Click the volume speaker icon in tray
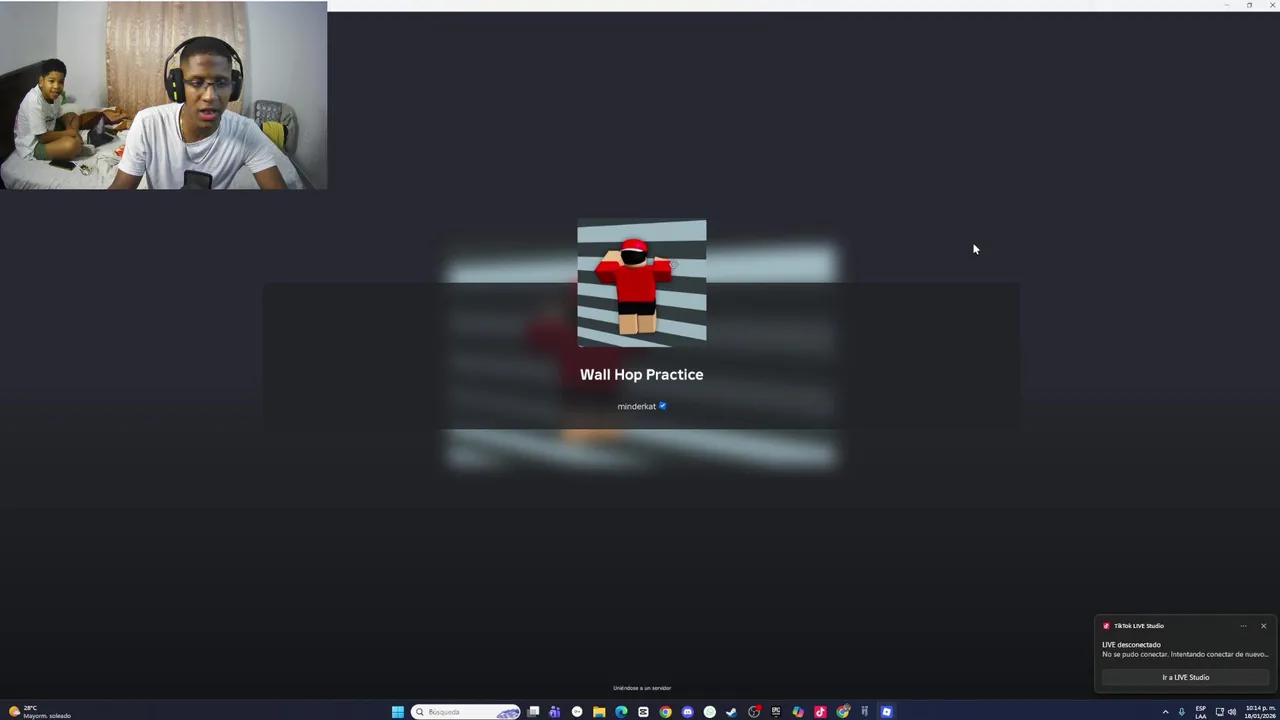The height and width of the screenshot is (720, 1280). pyautogui.click(x=1232, y=712)
